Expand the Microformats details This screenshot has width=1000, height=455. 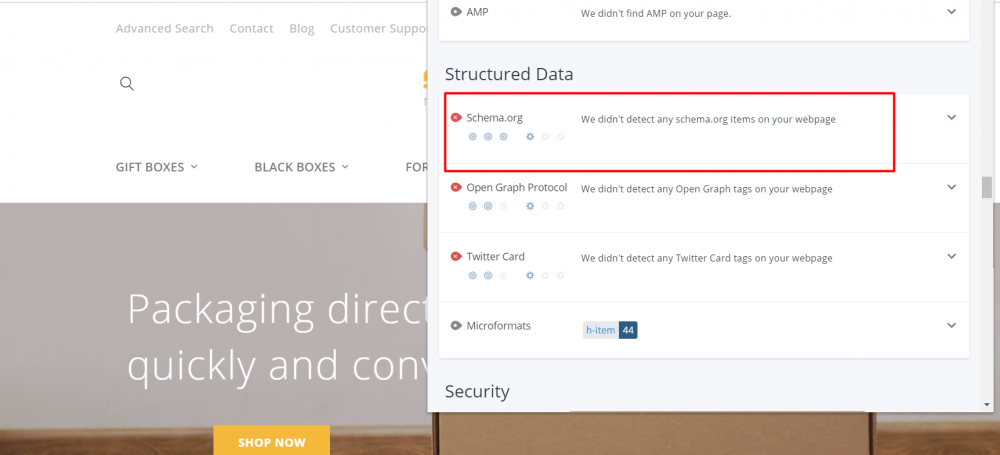click(x=952, y=325)
